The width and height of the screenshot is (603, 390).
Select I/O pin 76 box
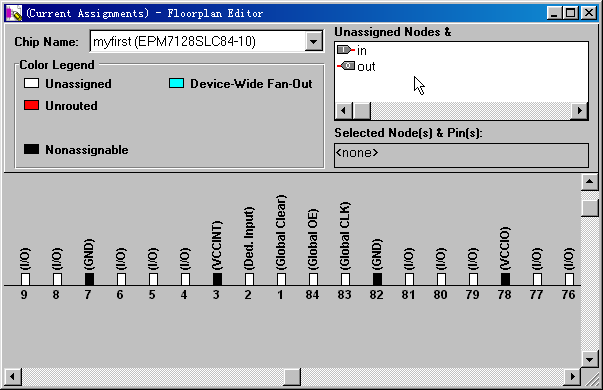click(570, 279)
